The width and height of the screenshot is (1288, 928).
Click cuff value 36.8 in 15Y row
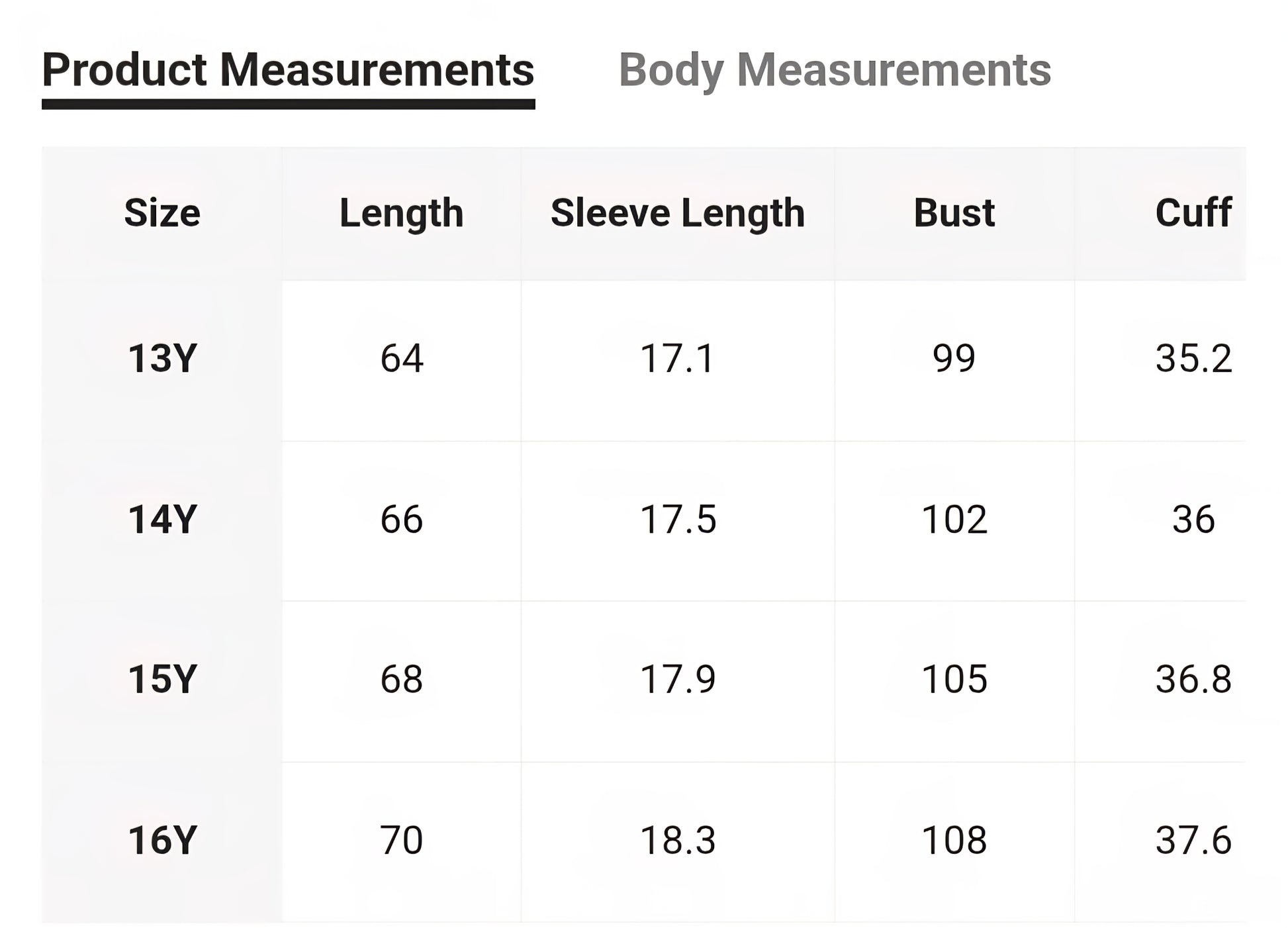point(1193,680)
